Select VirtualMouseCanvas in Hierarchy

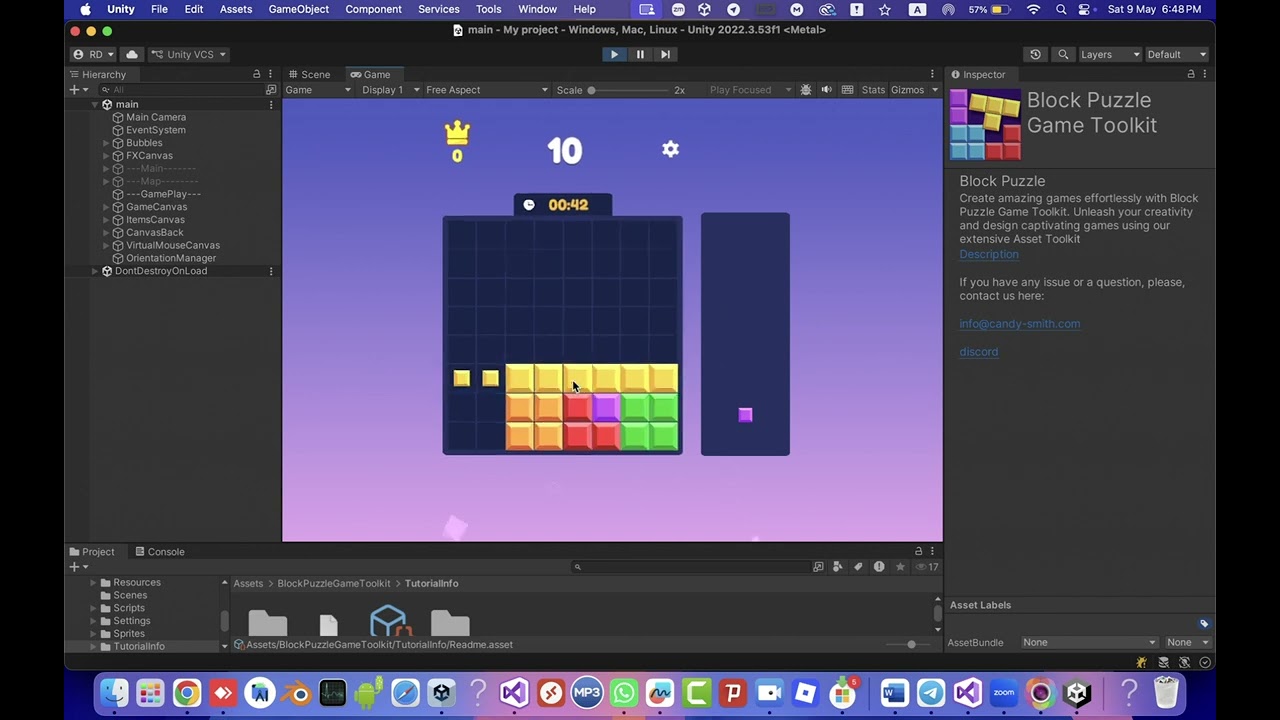tap(172, 245)
